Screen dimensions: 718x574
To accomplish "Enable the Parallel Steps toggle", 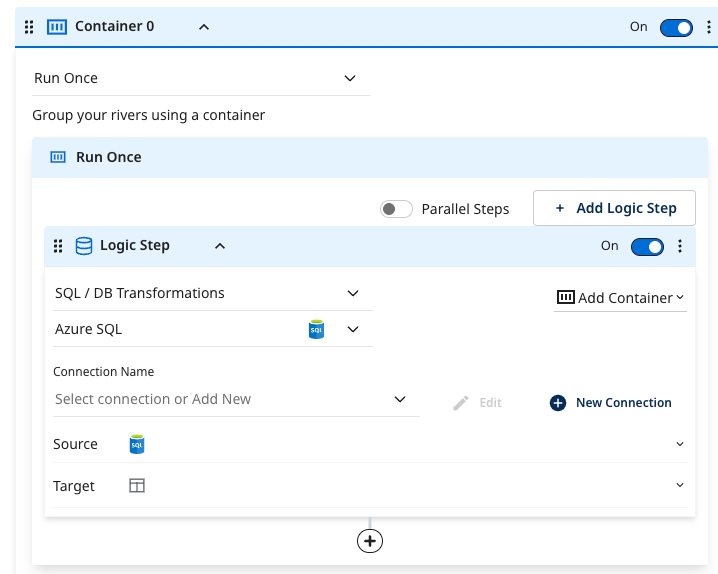I will click(x=396, y=209).
